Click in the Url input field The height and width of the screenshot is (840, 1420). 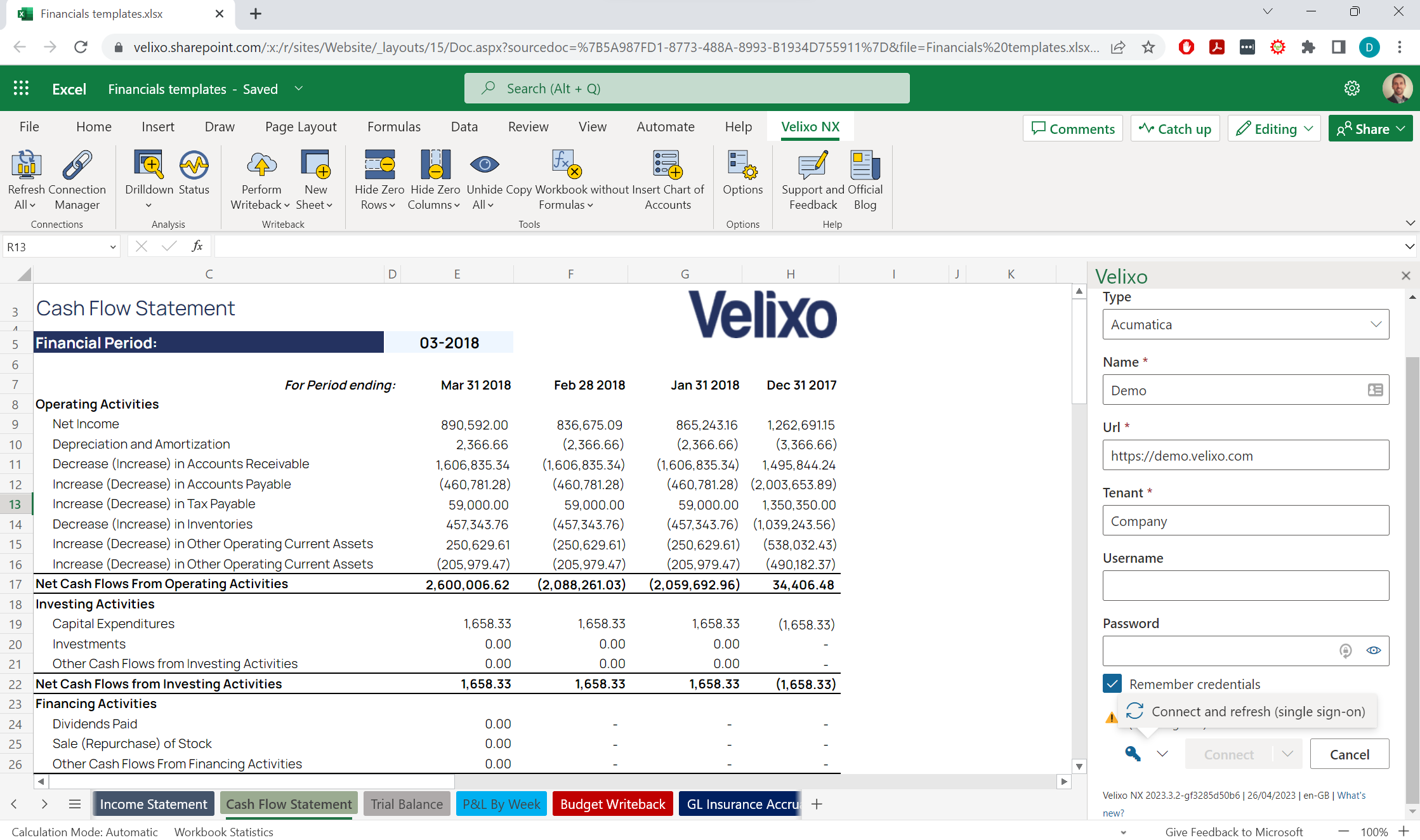point(1246,455)
